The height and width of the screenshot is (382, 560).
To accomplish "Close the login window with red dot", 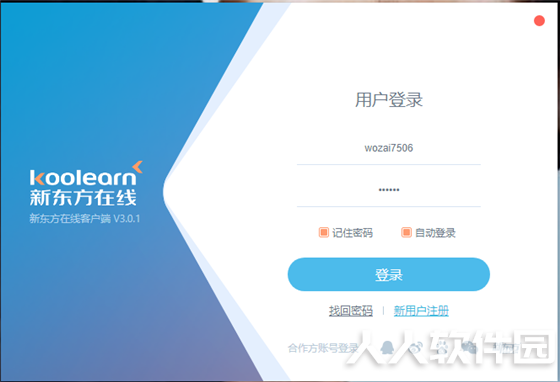I will pos(539,21).
